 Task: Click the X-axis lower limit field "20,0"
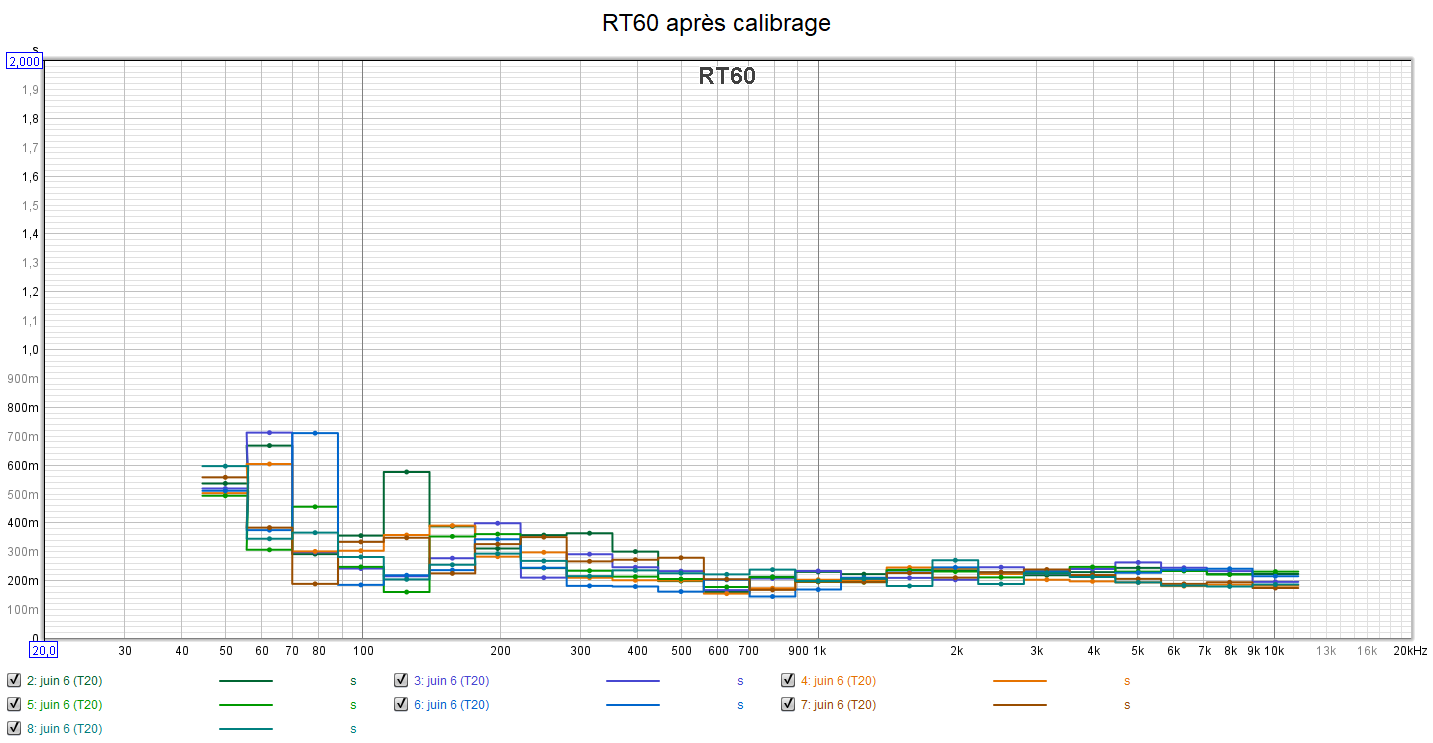click(43, 650)
